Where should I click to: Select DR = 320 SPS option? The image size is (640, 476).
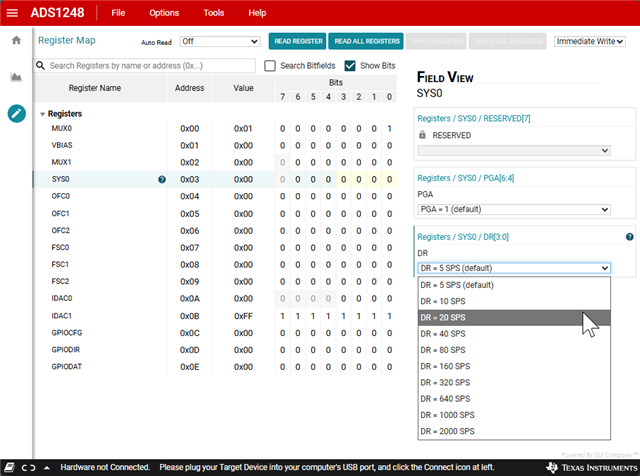click(514, 383)
